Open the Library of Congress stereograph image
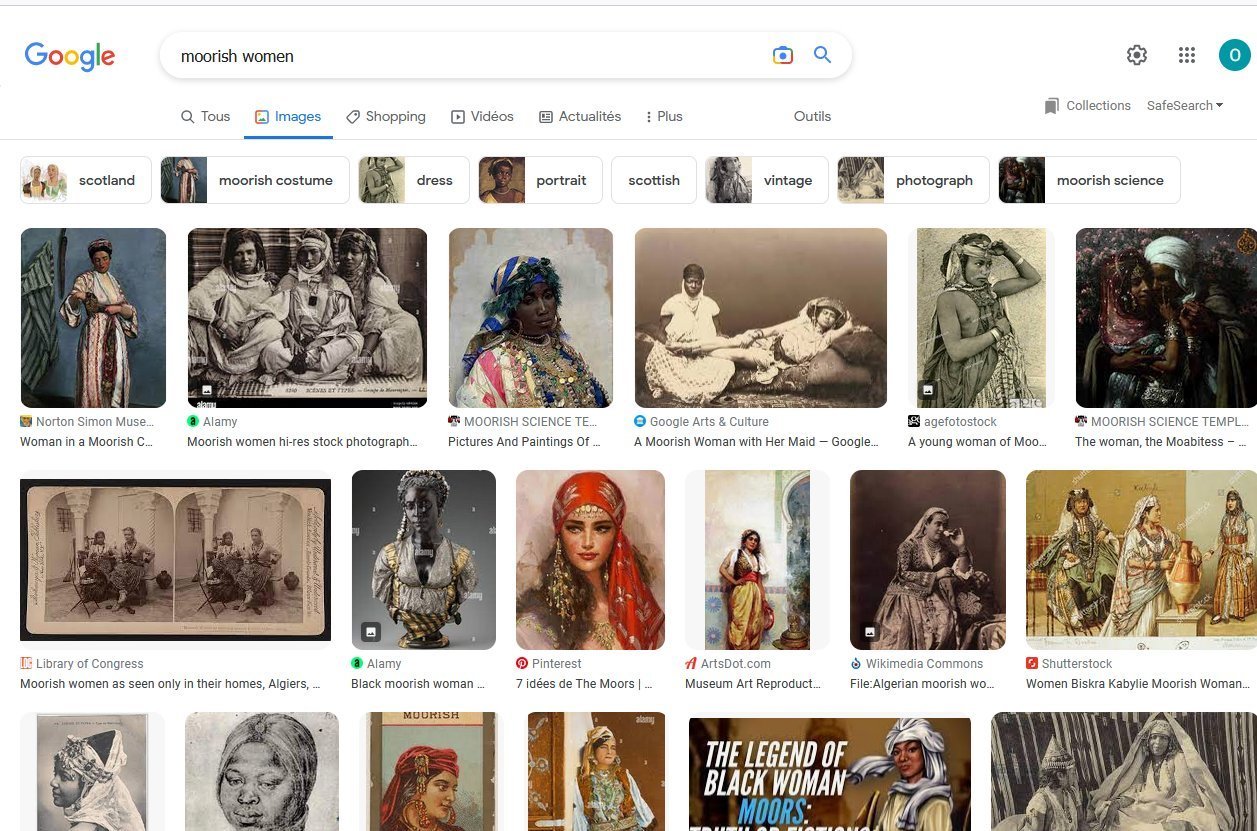This screenshot has height=831, width=1257. tap(176, 560)
